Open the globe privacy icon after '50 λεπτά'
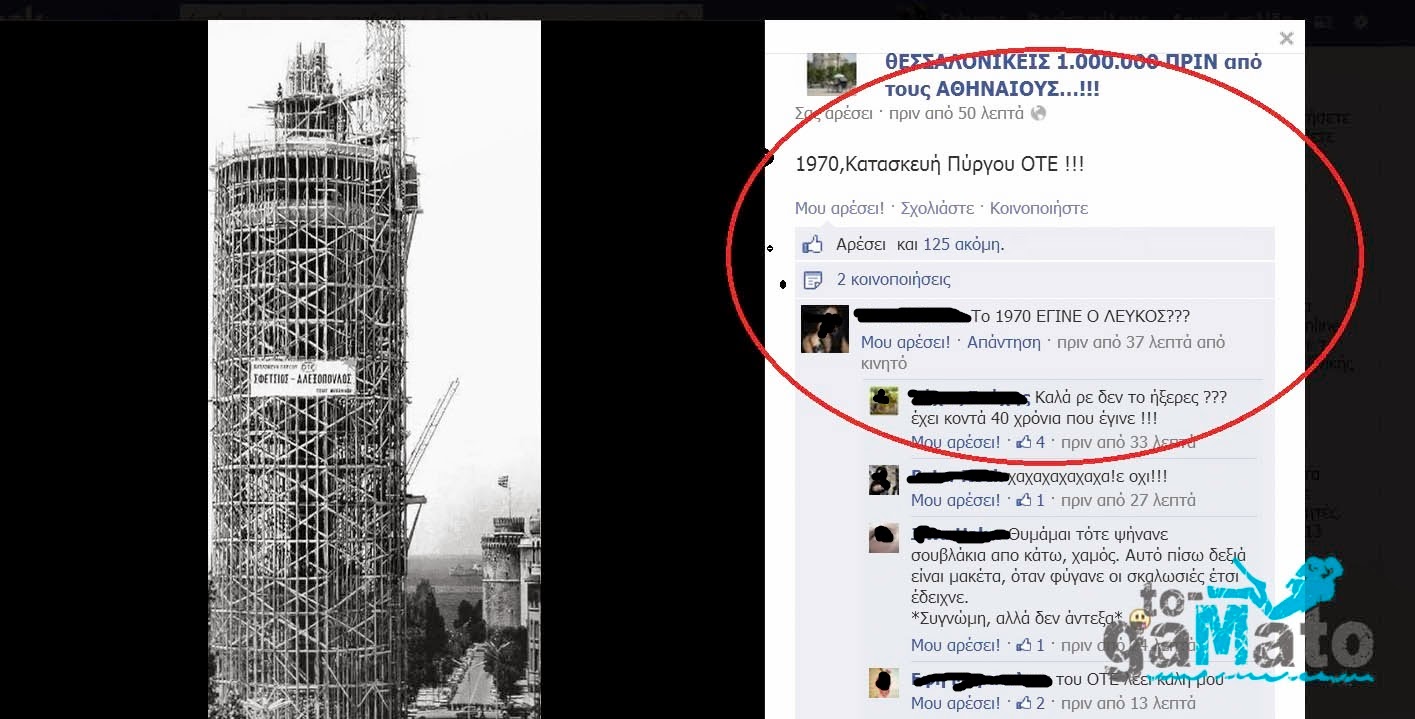Screen dimensions: 1415x719 1038,113
